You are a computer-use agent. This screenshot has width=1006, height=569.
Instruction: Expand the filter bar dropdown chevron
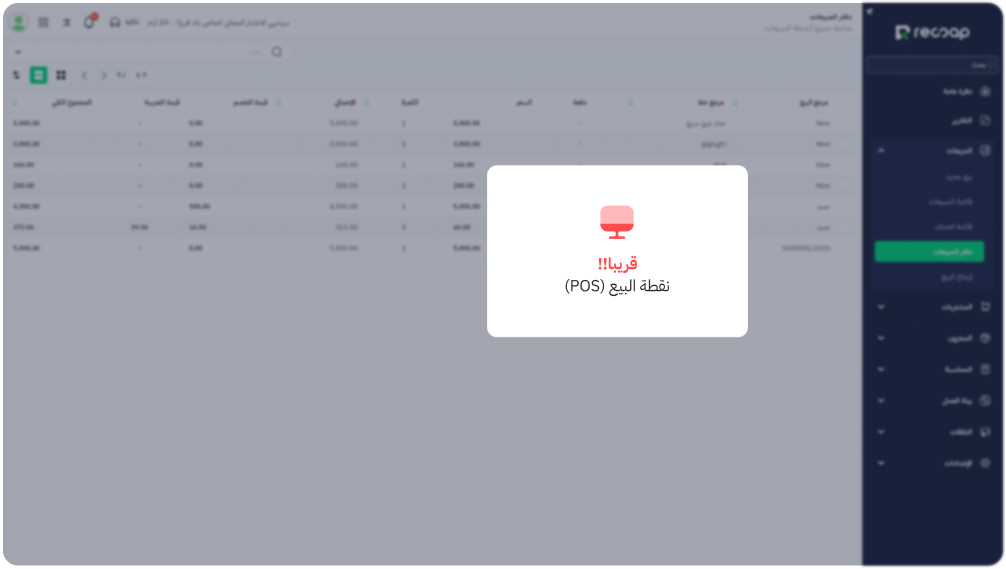(x=18, y=52)
